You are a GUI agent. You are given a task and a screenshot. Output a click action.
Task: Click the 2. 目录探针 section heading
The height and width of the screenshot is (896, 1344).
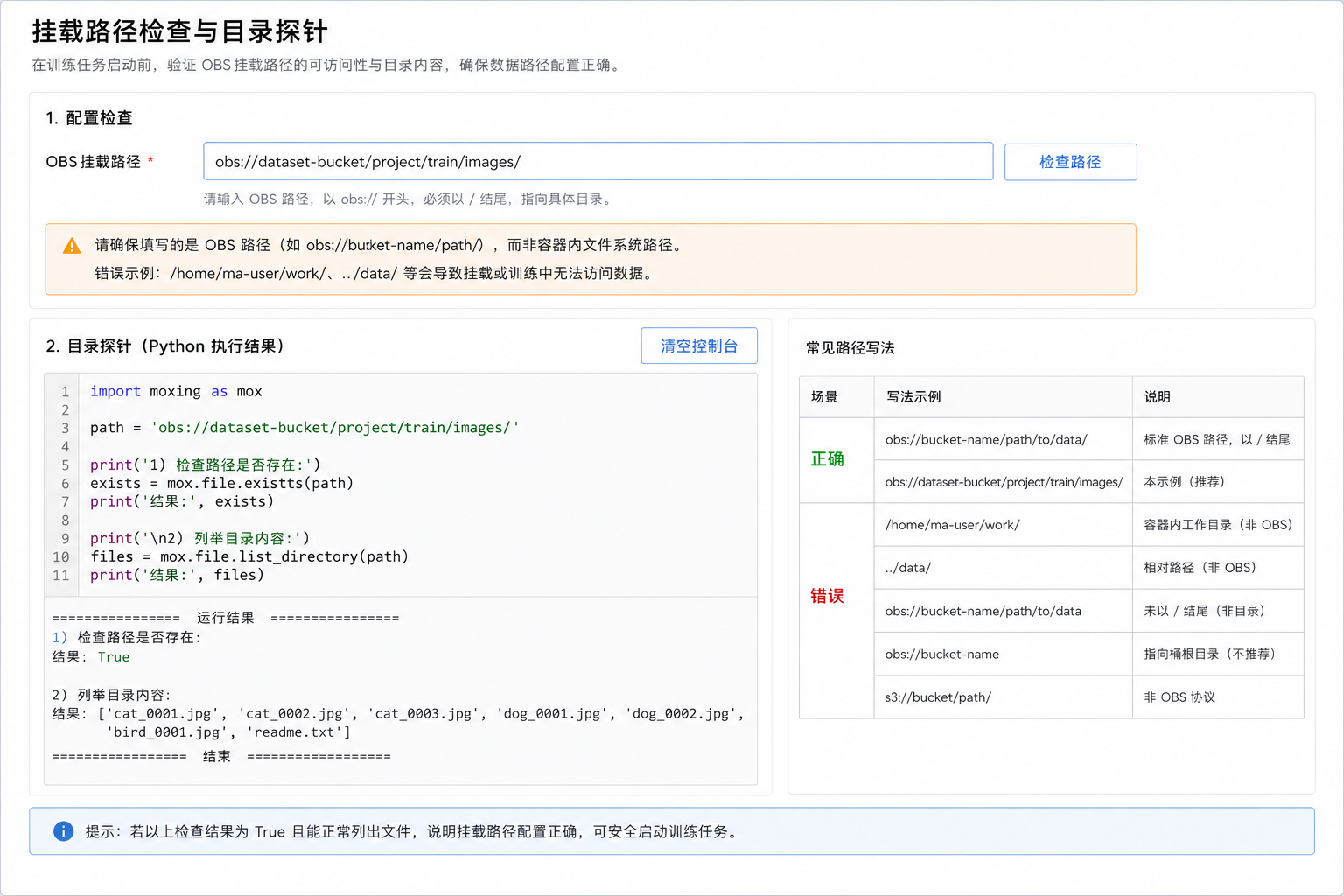165,346
